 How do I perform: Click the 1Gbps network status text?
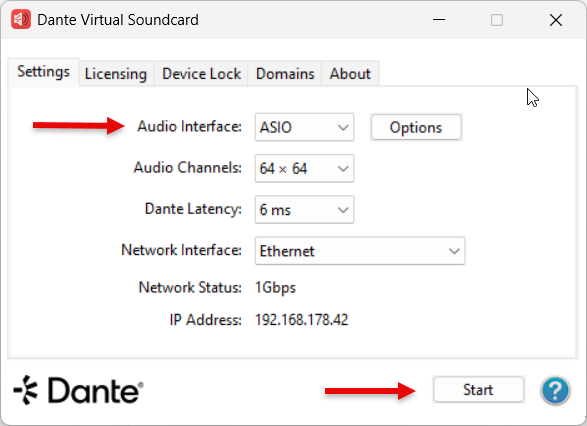click(x=276, y=287)
